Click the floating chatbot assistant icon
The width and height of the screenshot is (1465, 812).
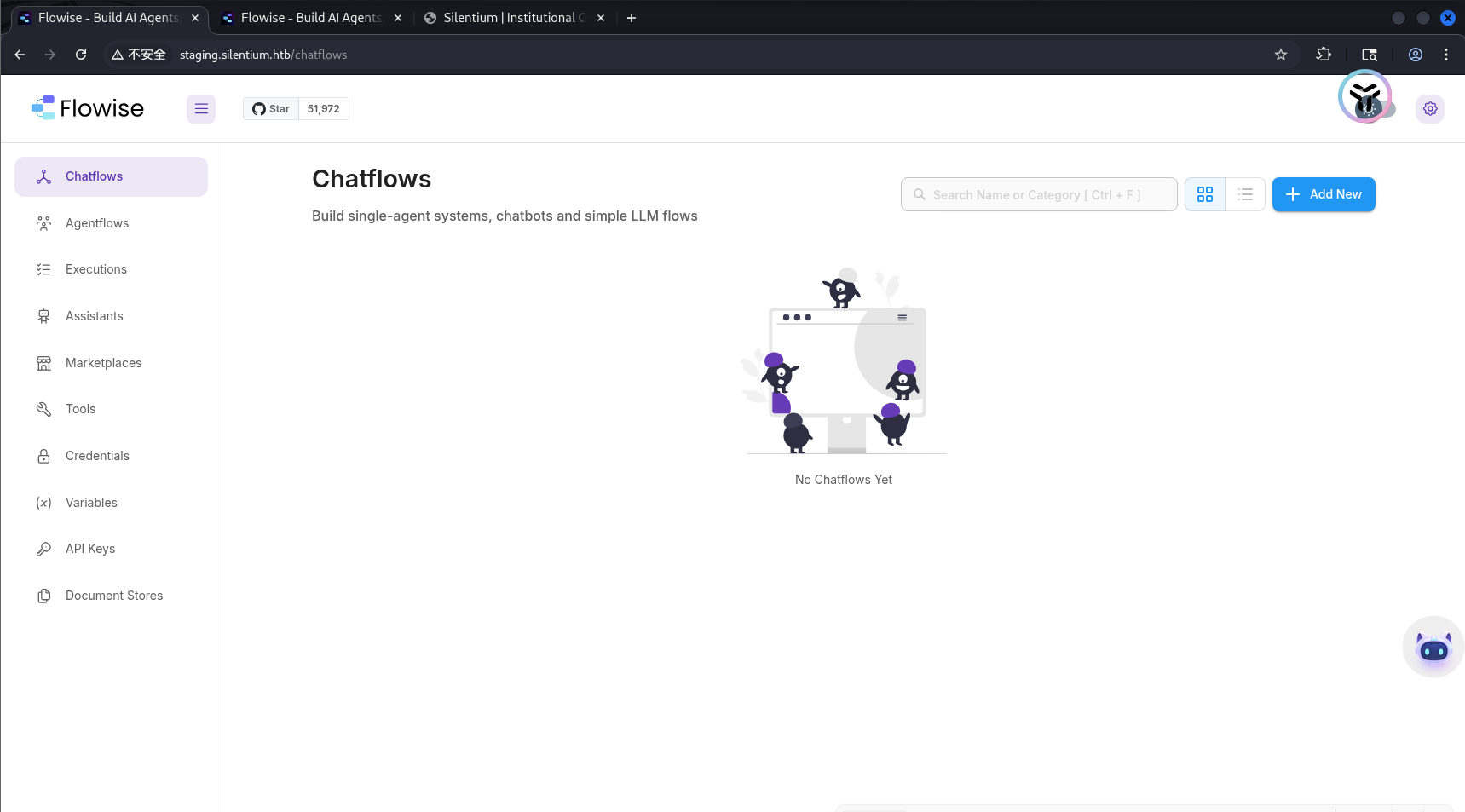pos(1433,648)
